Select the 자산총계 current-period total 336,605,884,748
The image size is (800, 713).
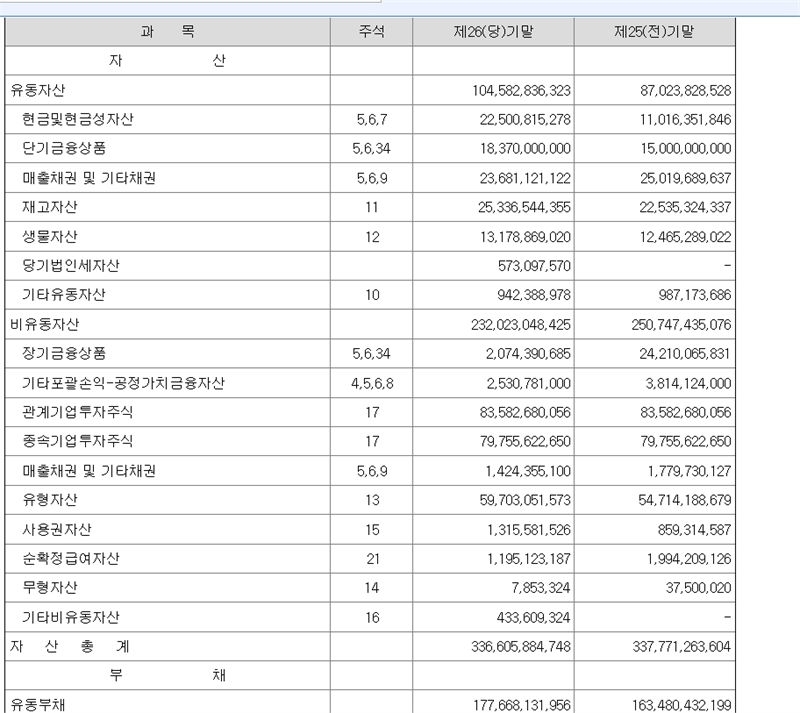coord(520,647)
